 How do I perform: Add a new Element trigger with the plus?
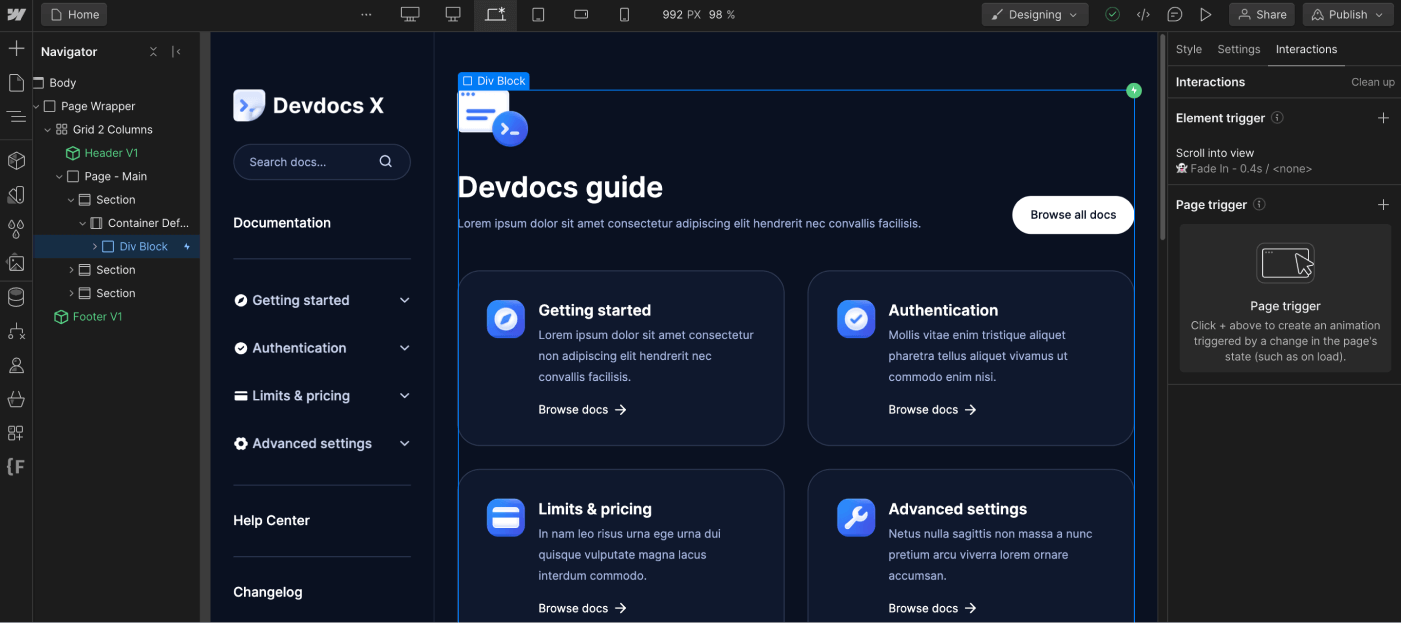pos(1384,117)
